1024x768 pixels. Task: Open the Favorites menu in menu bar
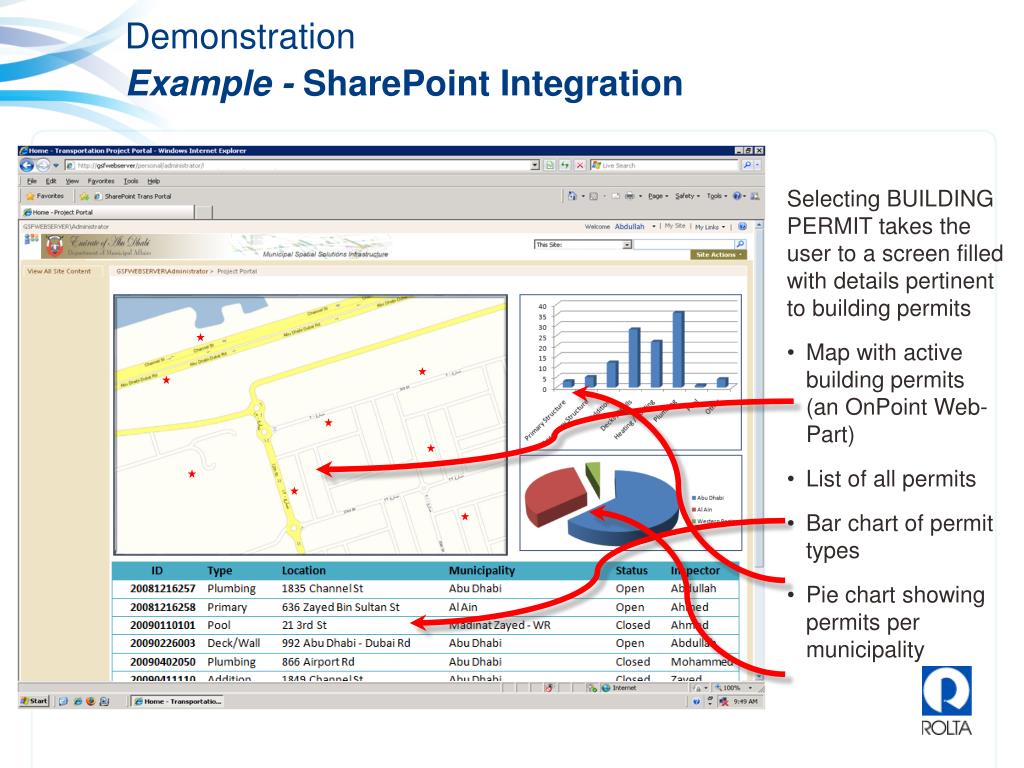coord(101,181)
